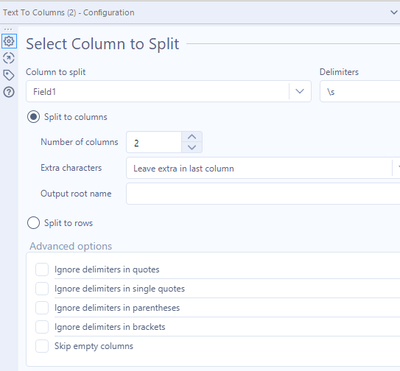
Task: Enable Skip empty columns checkbox
Action: tap(42, 346)
